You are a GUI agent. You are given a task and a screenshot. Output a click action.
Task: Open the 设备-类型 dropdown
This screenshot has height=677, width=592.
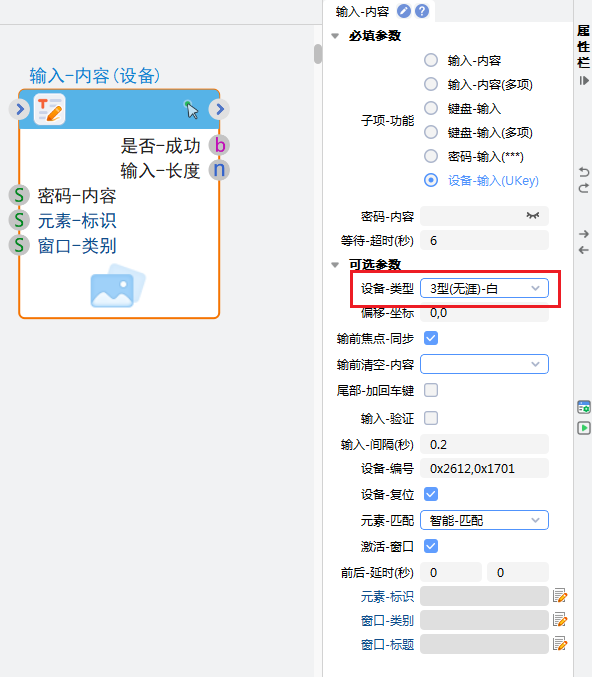(x=484, y=288)
